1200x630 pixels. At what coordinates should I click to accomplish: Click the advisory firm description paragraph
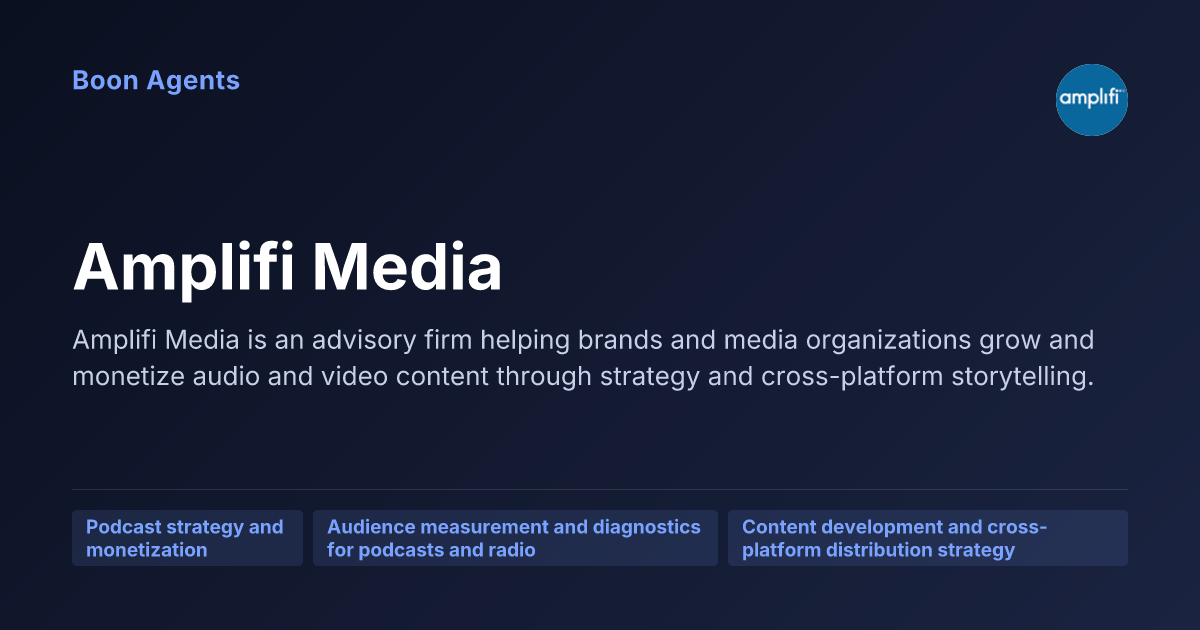pos(584,360)
